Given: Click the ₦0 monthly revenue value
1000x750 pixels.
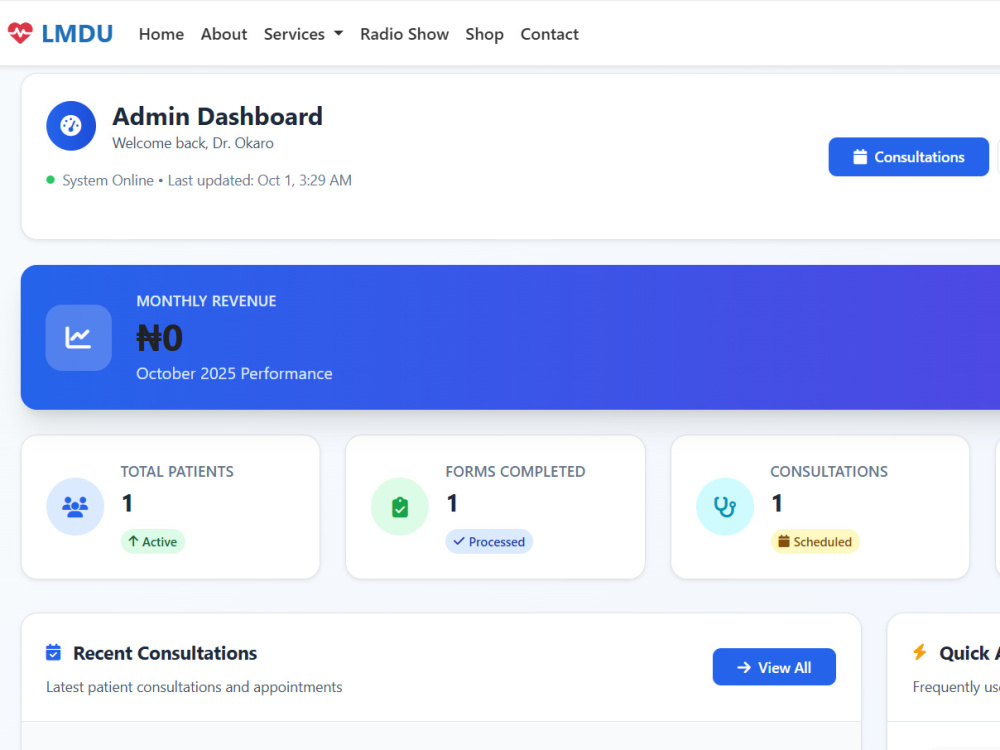Looking at the screenshot, I should [x=159, y=337].
